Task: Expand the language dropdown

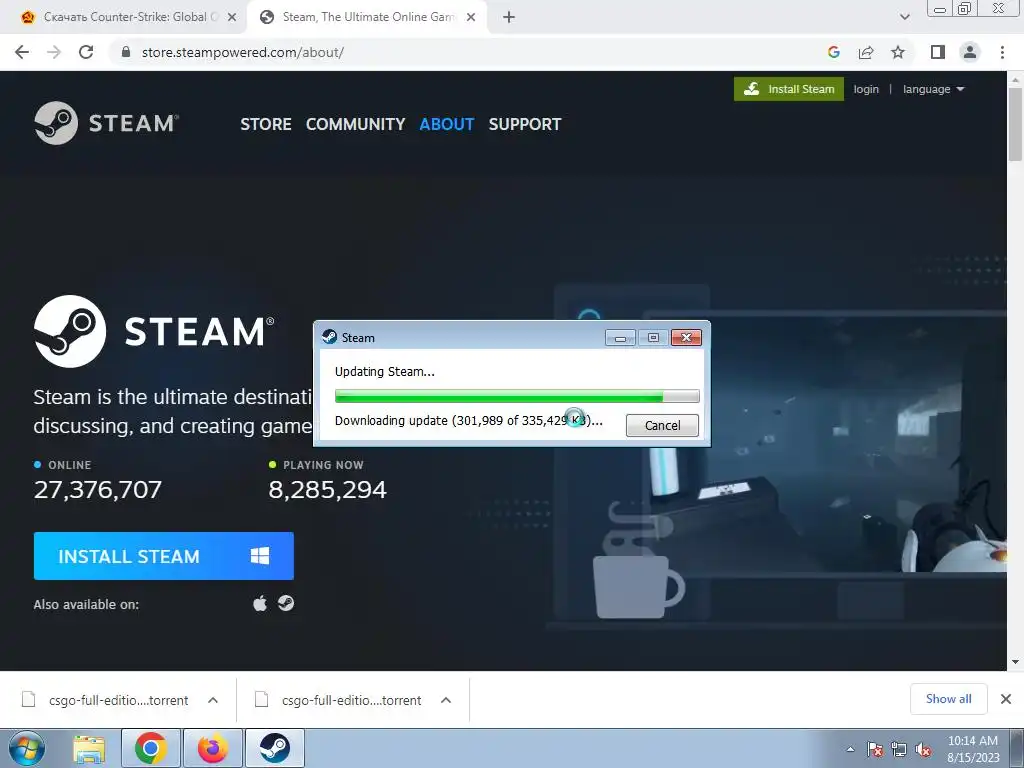Action: pyautogui.click(x=933, y=89)
